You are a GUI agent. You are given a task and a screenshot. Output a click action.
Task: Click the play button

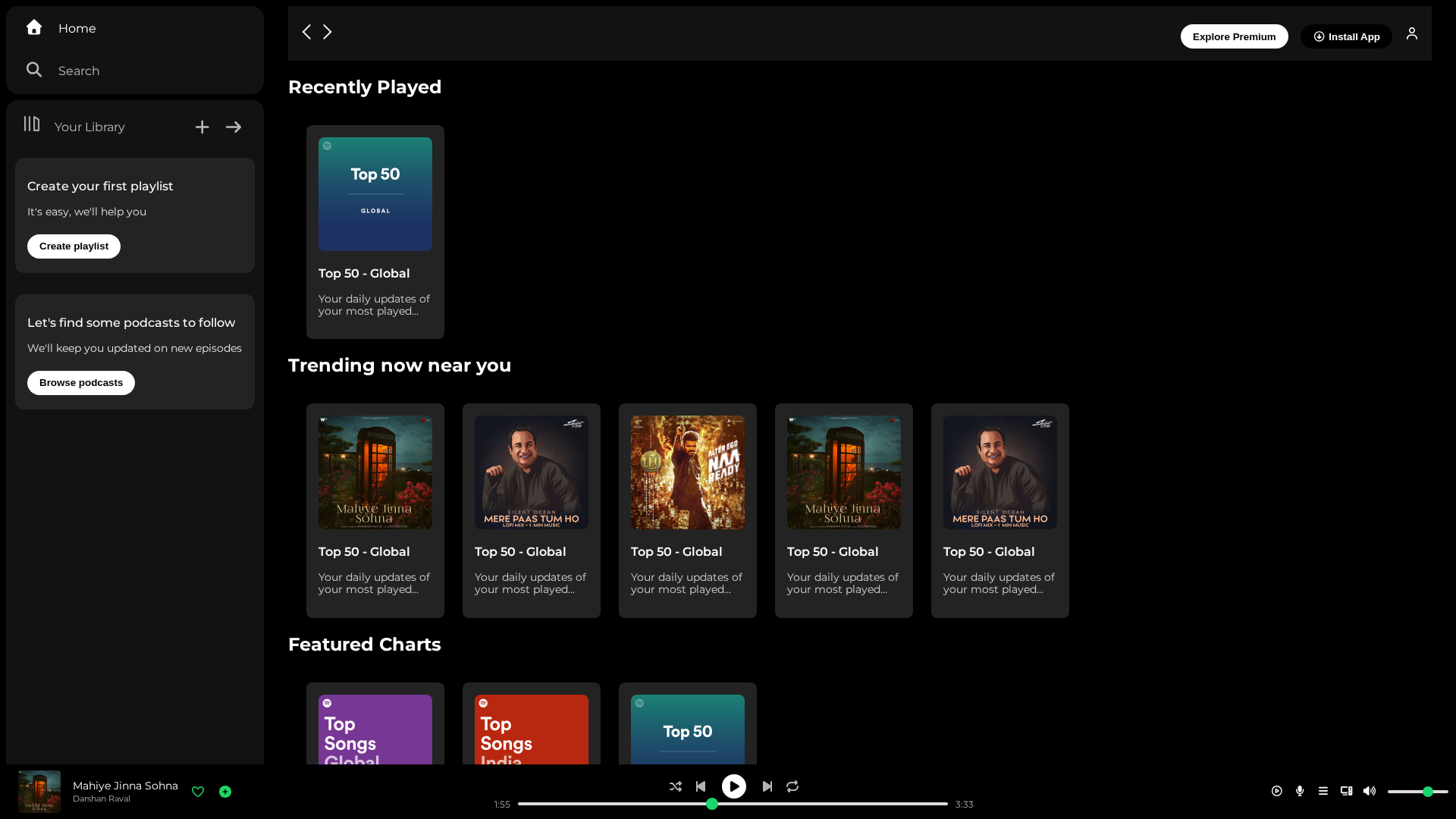[x=734, y=786]
